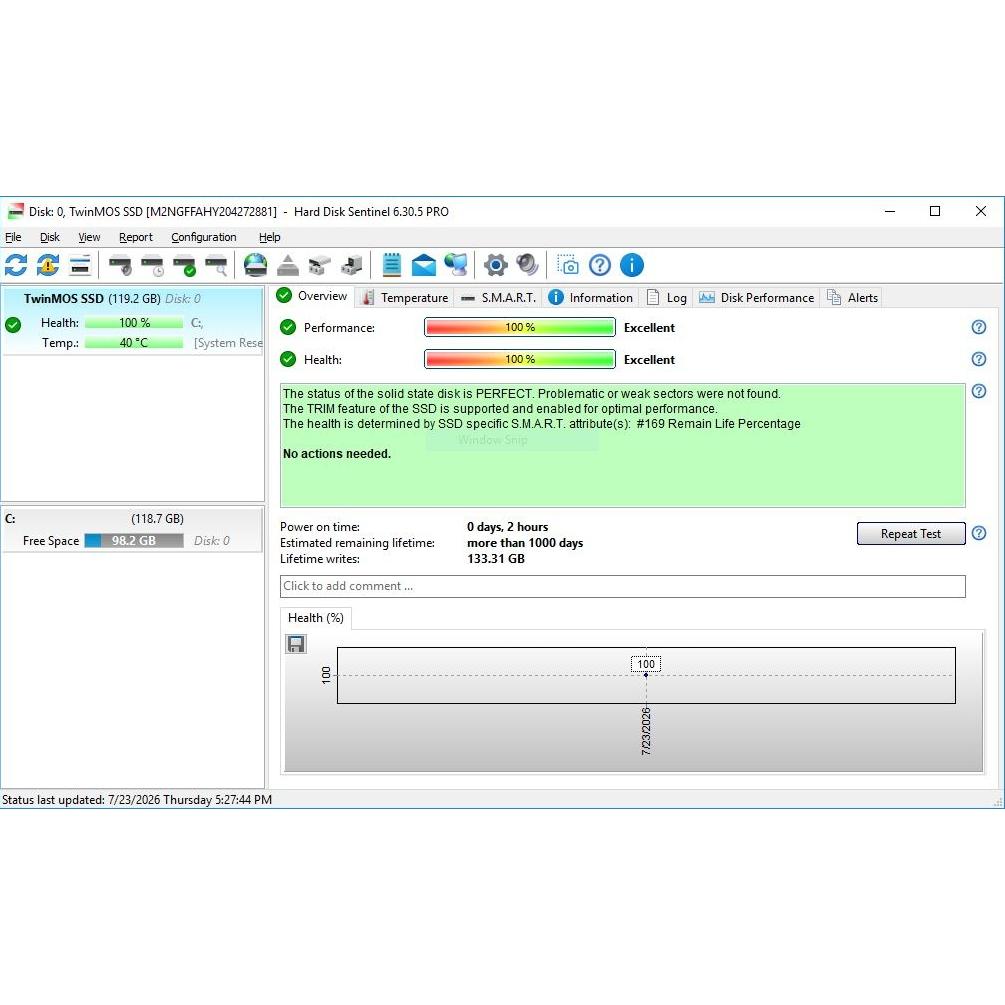Click help icon beside Performance bar
1005x1005 pixels.
pos(979,327)
